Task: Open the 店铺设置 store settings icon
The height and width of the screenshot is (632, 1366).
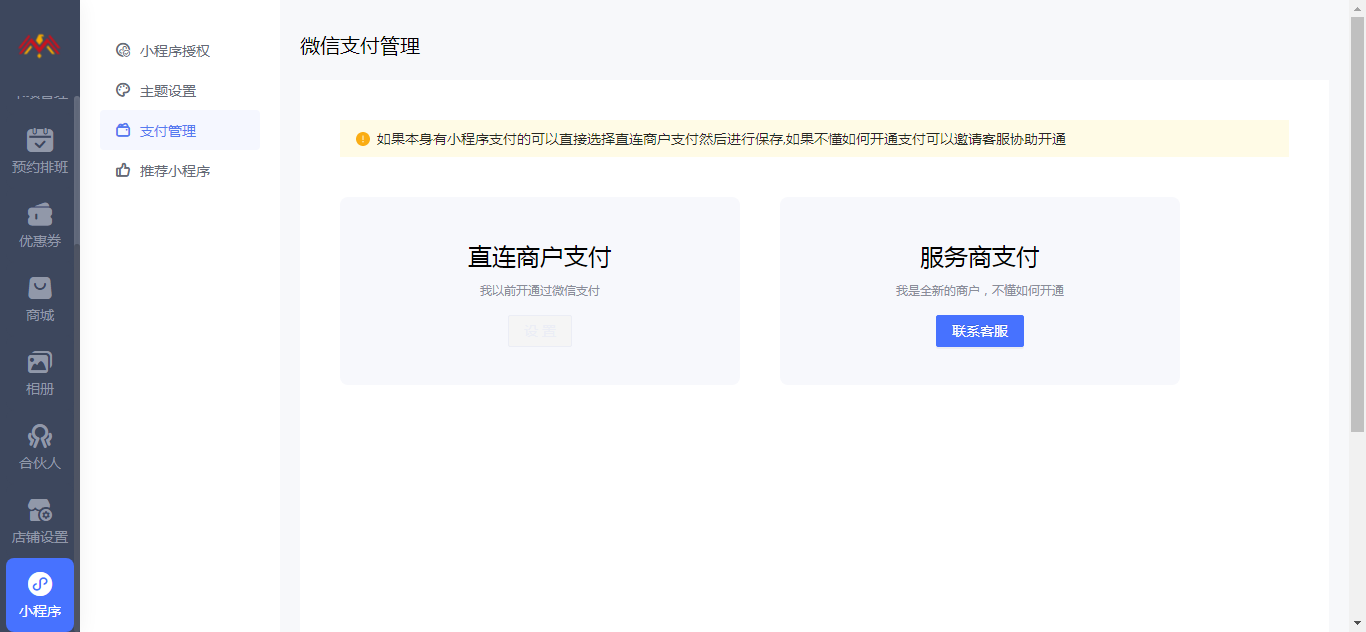Action: point(40,510)
